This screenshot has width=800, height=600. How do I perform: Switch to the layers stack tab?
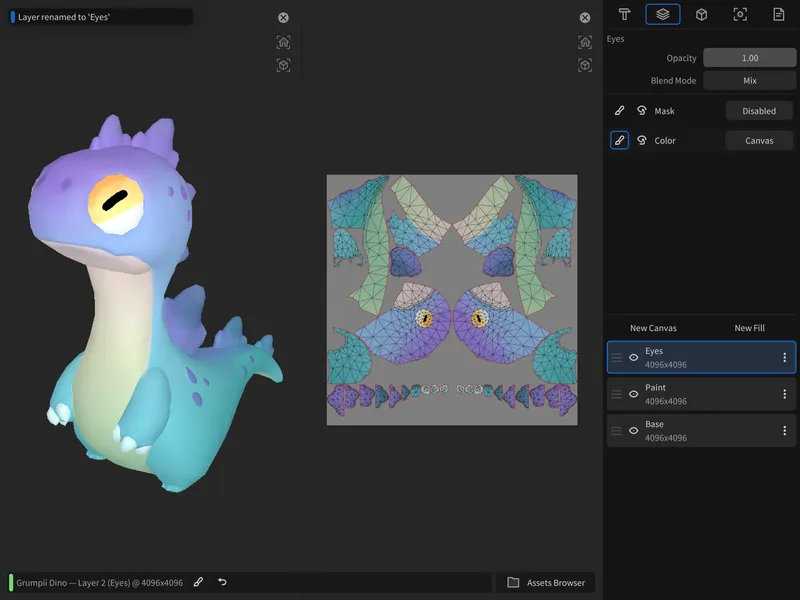663,14
